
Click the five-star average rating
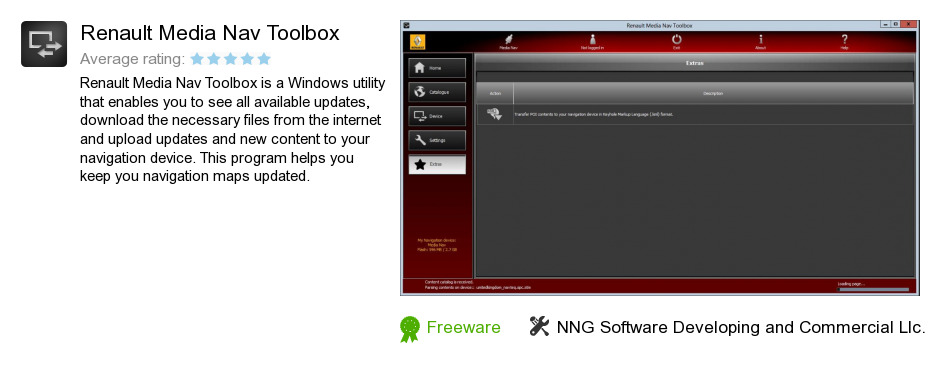click(x=231, y=59)
